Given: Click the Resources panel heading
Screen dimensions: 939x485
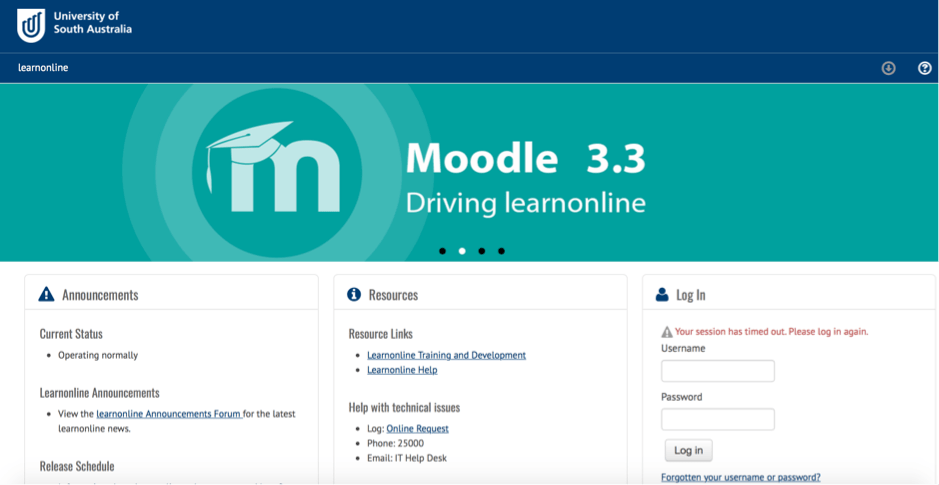Looking at the screenshot, I should (x=393, y=295).
